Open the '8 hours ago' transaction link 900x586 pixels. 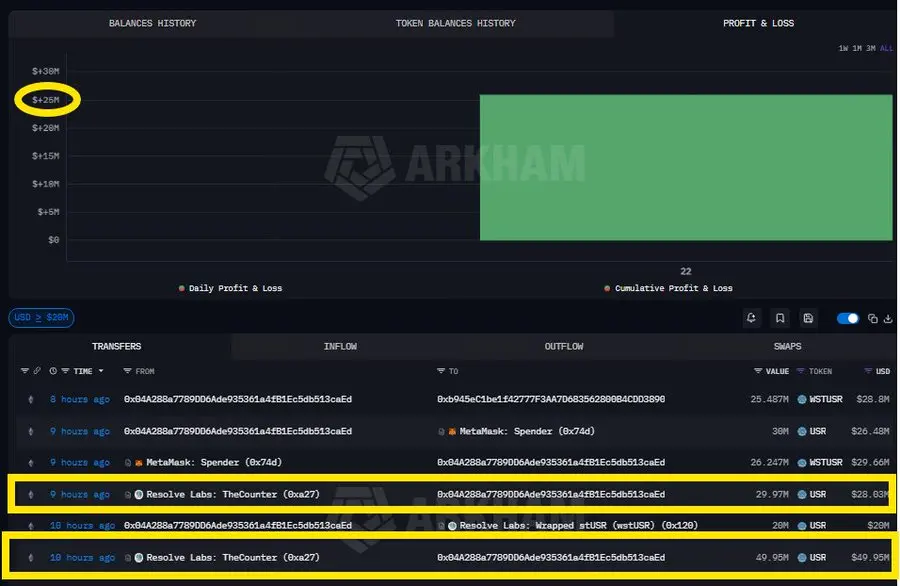79,399
